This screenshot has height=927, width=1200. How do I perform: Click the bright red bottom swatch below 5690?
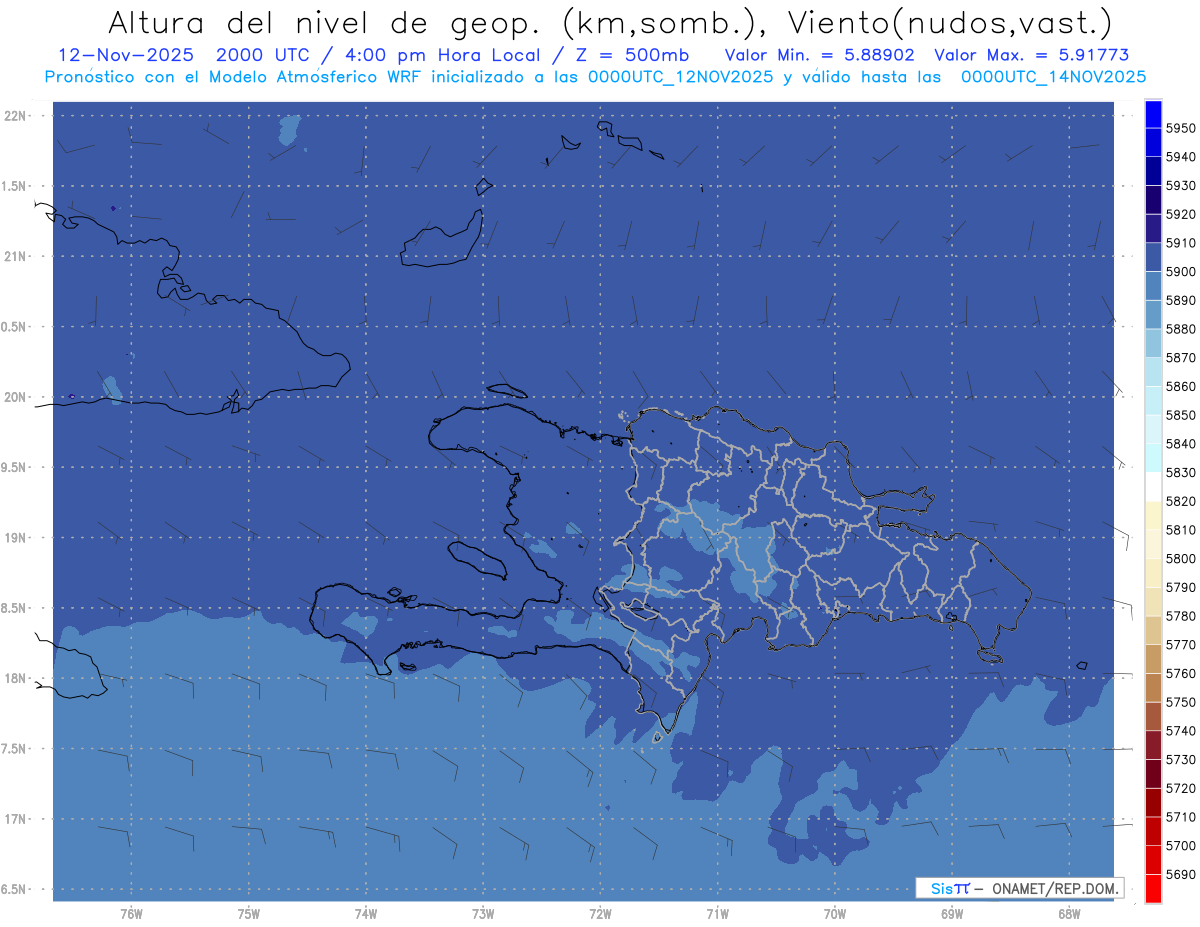point(1153,888)
